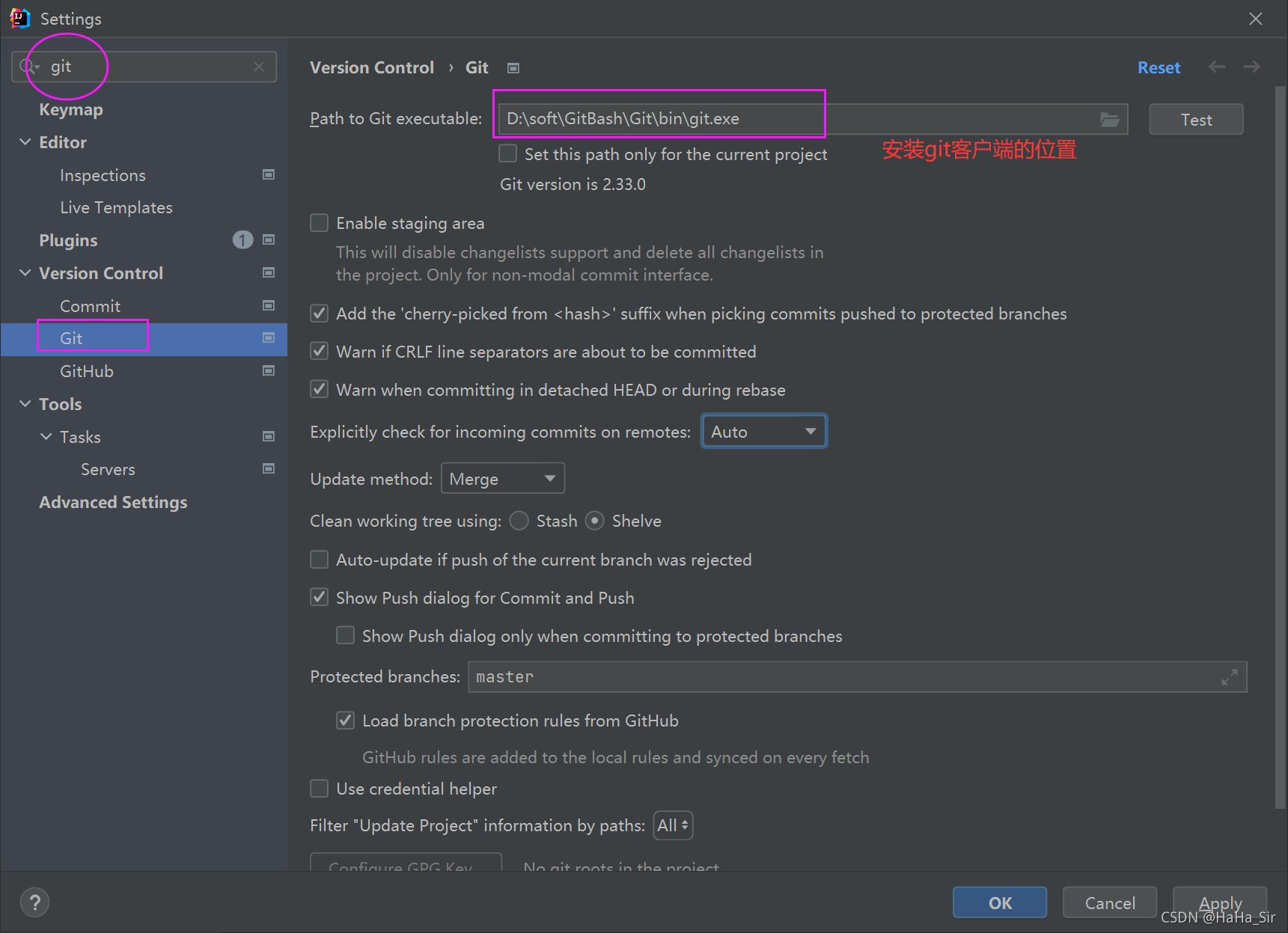Toggle Show Push dialog for Commit and Push
Image resolution: width=1288 pixels, height=933 pixels.
click(x=320, y=598)
